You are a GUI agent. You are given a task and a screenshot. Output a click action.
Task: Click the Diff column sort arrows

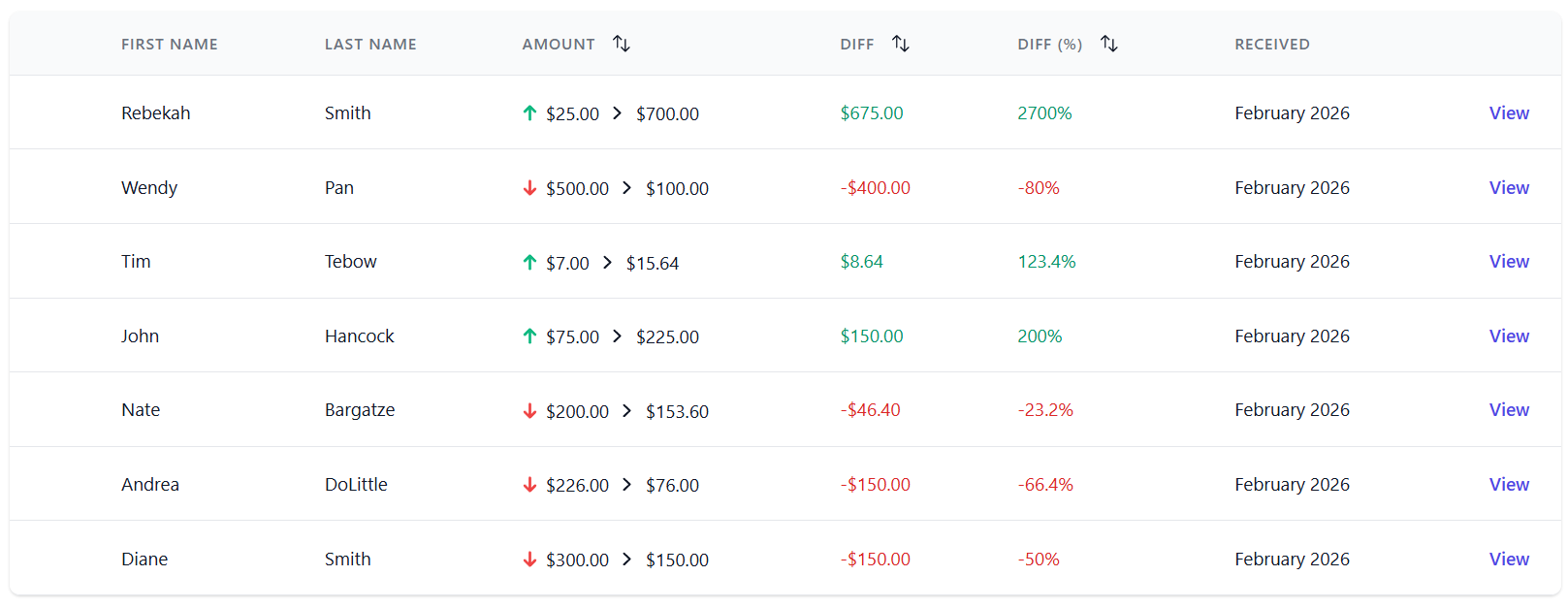coord(901,44)
